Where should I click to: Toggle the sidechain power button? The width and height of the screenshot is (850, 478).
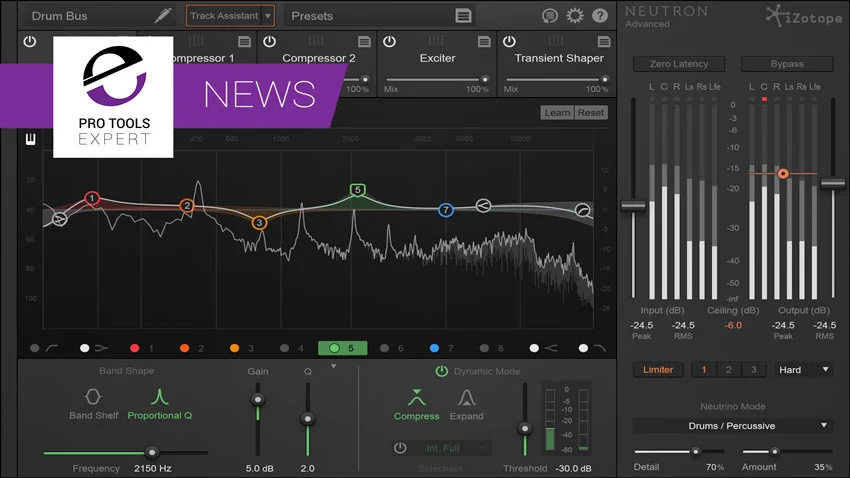pos(400,448)
